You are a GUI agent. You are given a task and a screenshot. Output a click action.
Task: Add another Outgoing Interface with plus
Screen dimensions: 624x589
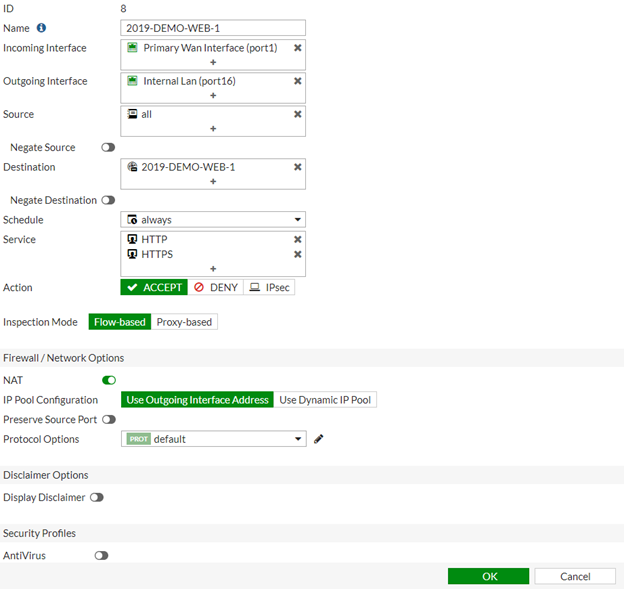213,96
